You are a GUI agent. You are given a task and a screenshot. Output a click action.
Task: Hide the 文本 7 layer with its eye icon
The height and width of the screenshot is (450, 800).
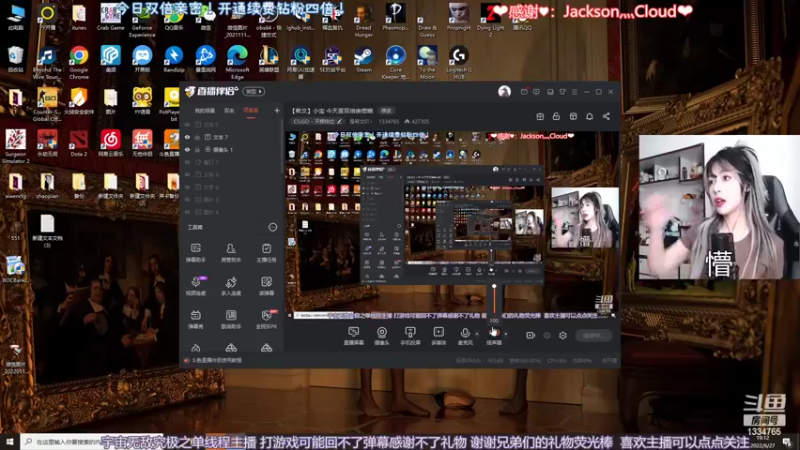[187, 137]
